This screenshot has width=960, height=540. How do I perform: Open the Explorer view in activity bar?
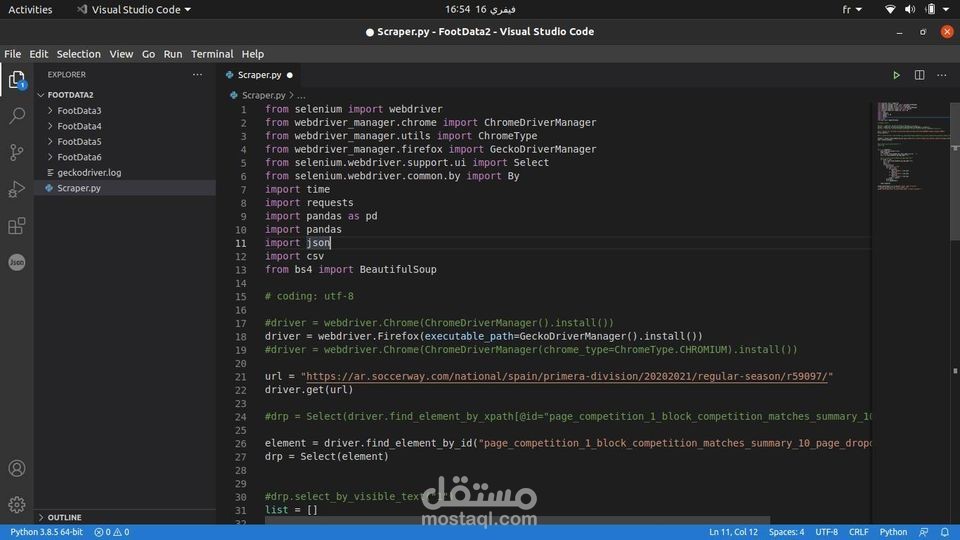[17, 80]
